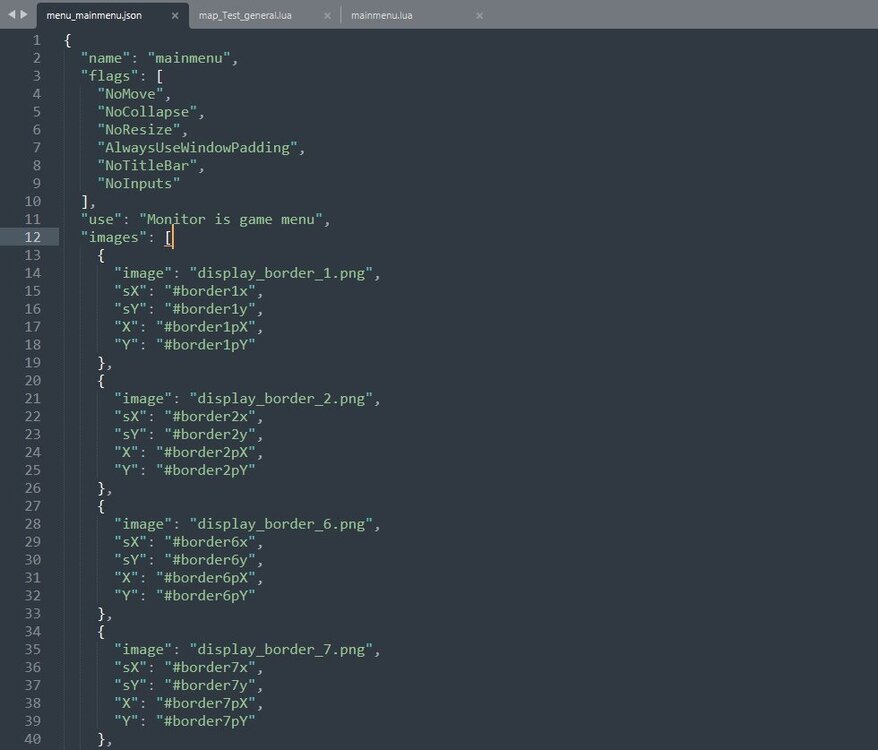The image size is (878, 750).
Task: Place cursor on "NoCollapse" flag text
Action: [x=150, y=112]
